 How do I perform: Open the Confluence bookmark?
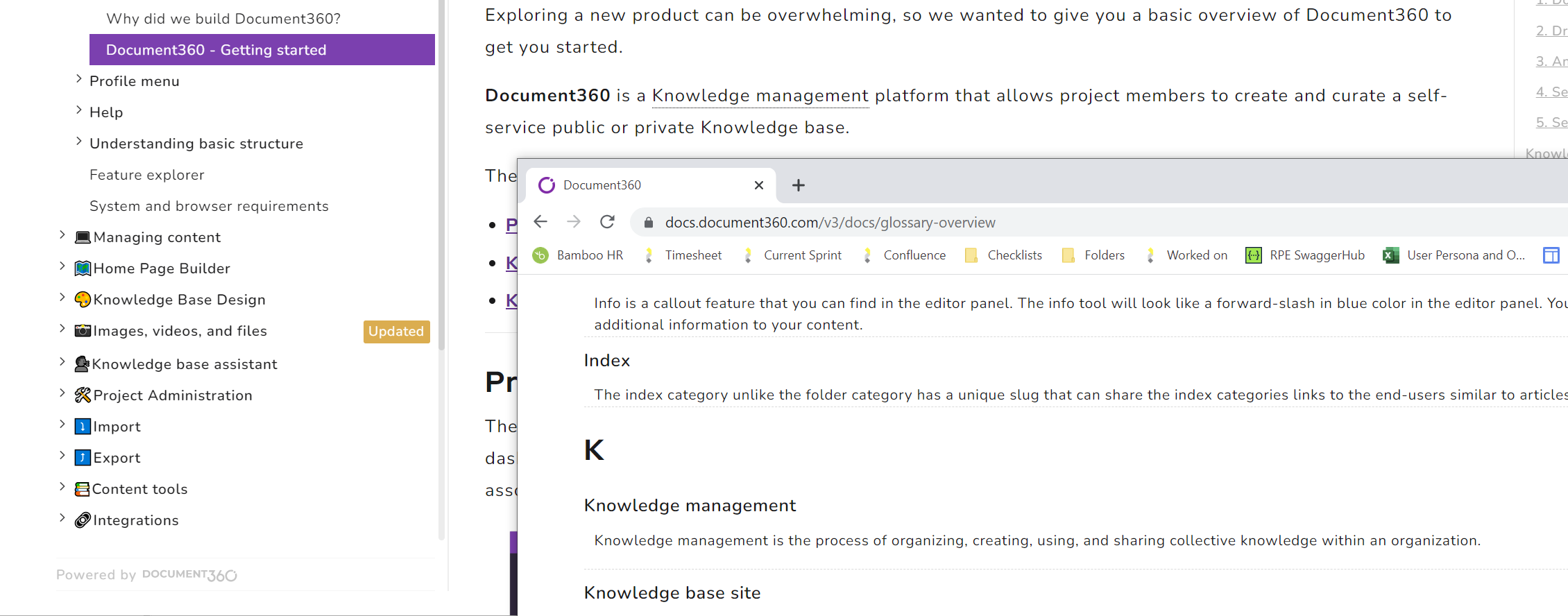904,255
